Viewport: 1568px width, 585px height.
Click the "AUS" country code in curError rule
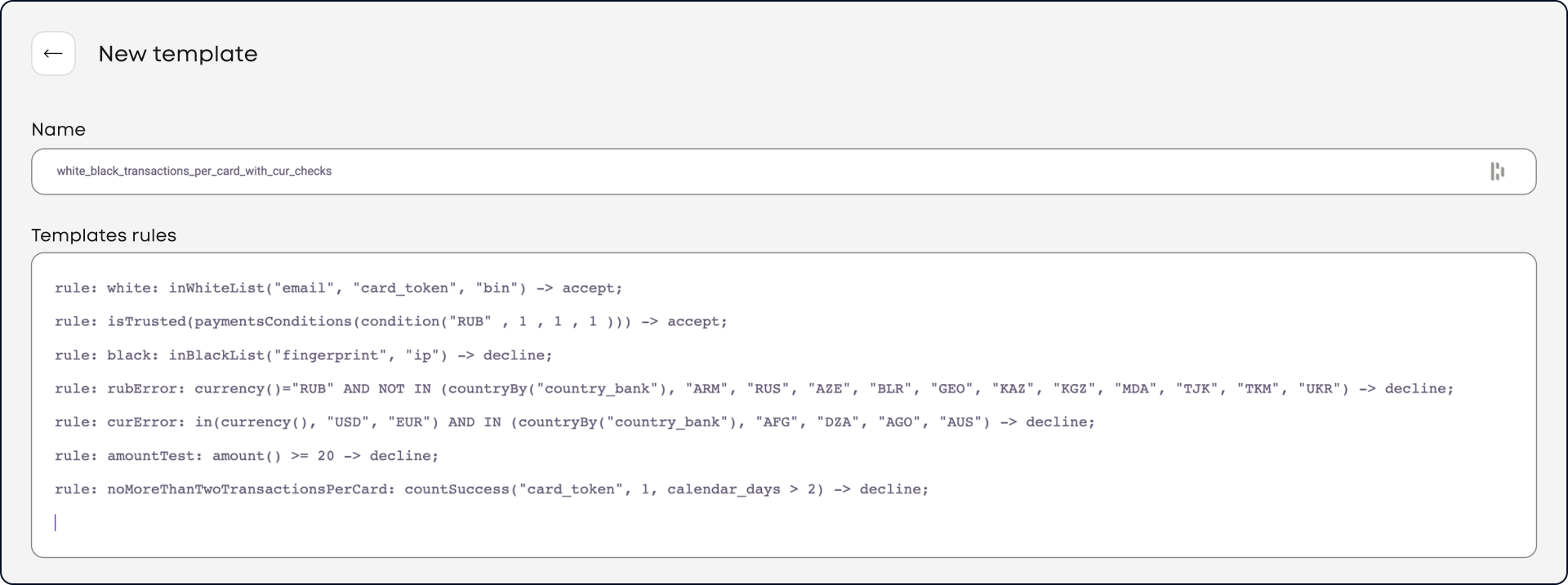(960, 422)
